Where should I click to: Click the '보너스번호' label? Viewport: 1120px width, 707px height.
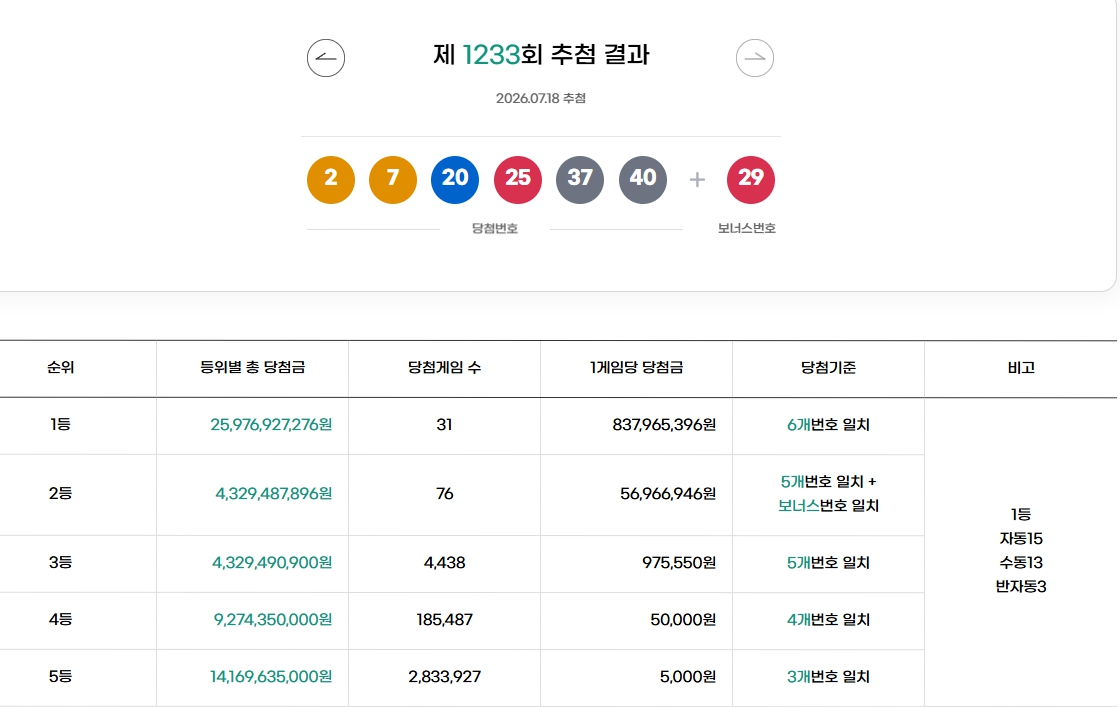(x=746, y=229)
